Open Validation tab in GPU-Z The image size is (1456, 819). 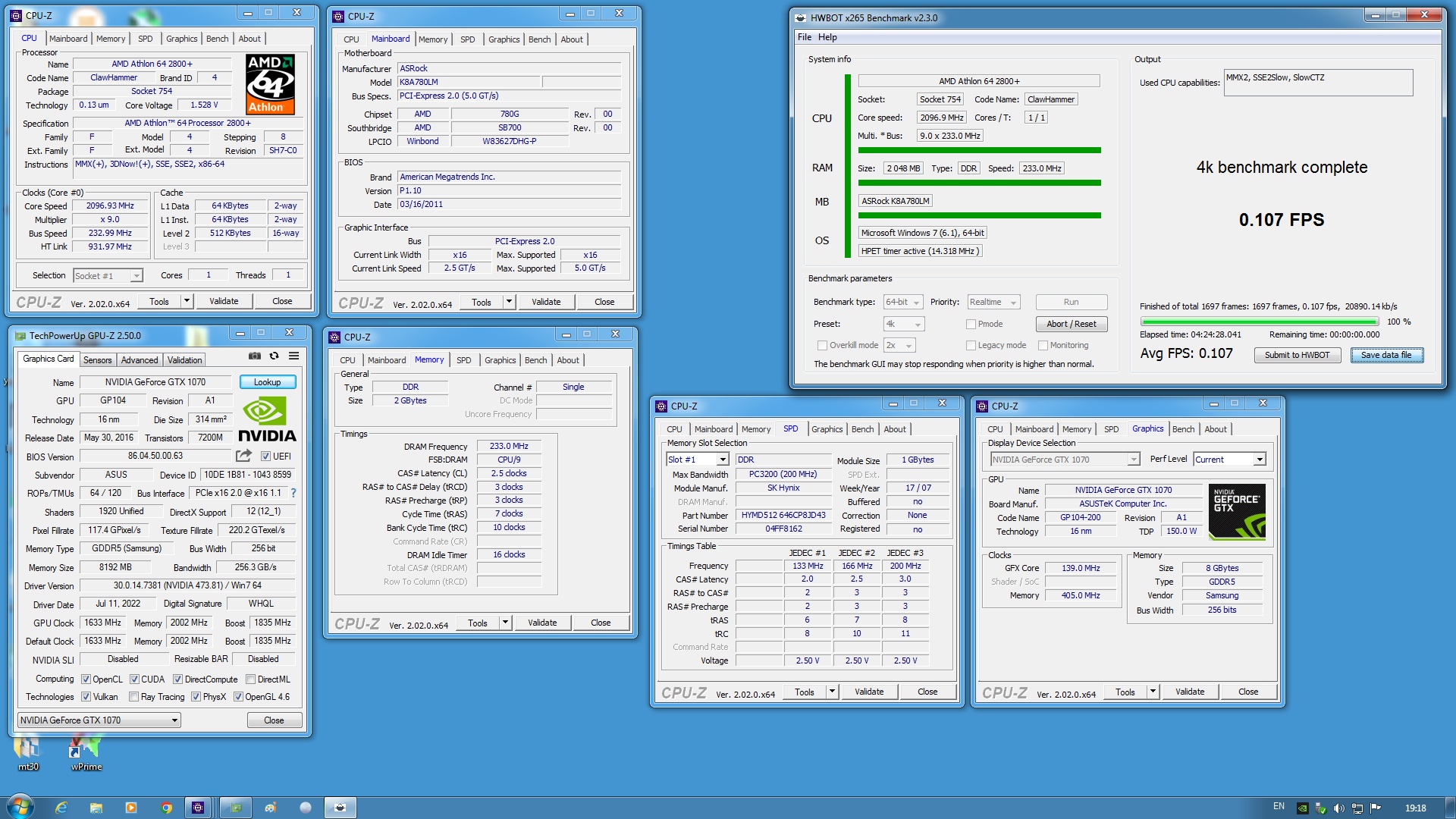click(x=184, y=360)
